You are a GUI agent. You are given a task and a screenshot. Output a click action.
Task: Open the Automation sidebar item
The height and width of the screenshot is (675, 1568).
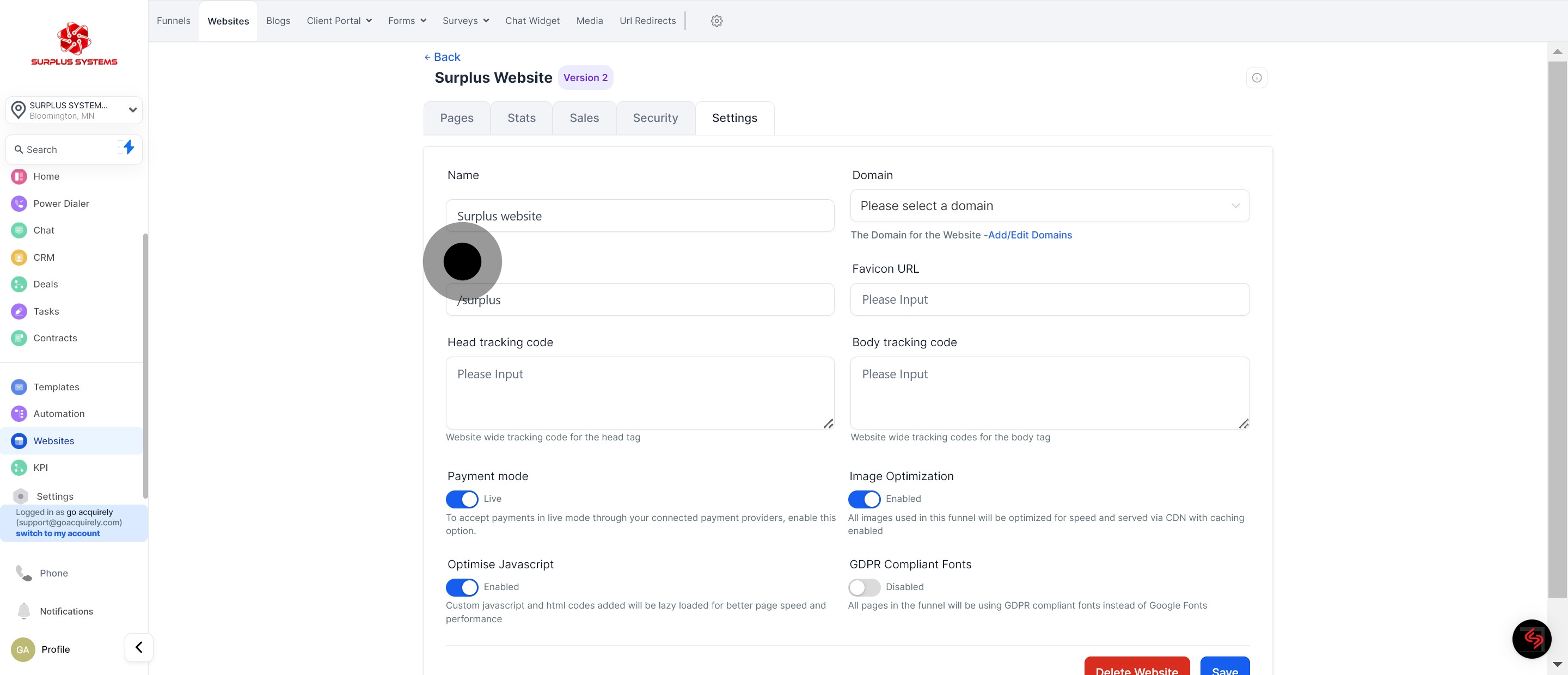click(x=58, y=414)
